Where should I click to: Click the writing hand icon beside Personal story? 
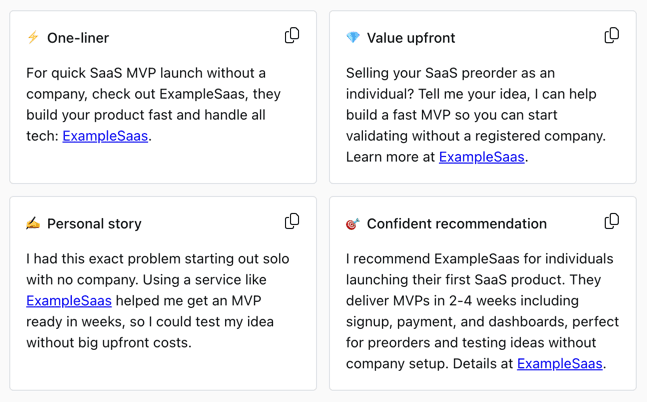pyautogui.click(x=33, y=224)
